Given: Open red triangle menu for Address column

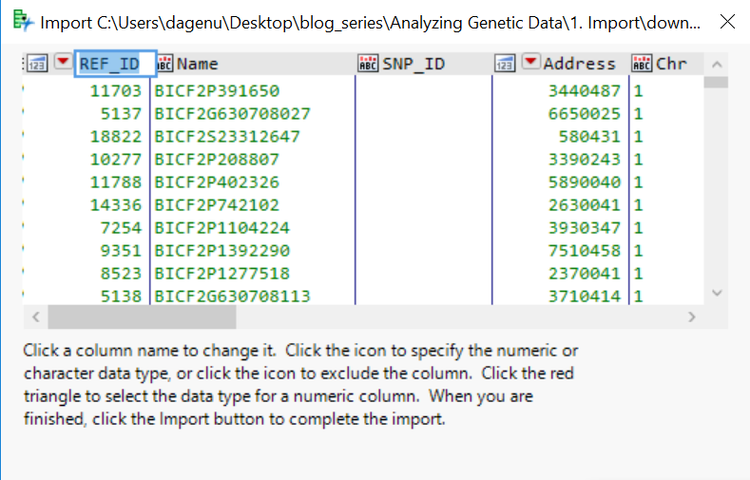Looking at the screenshot, I should [x=530, y=63].
